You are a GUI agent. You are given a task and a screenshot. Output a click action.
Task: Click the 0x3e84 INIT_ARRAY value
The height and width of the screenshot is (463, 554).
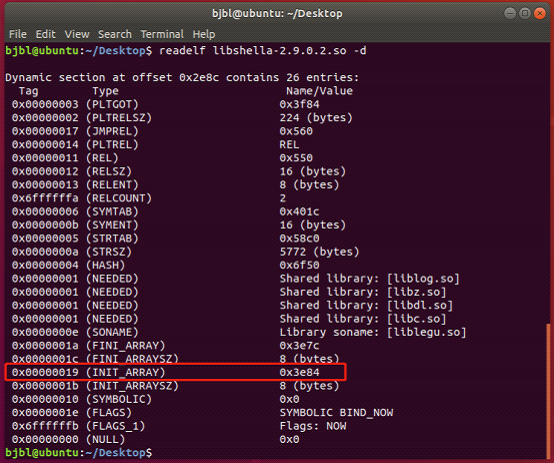click(x=299, y=372)
